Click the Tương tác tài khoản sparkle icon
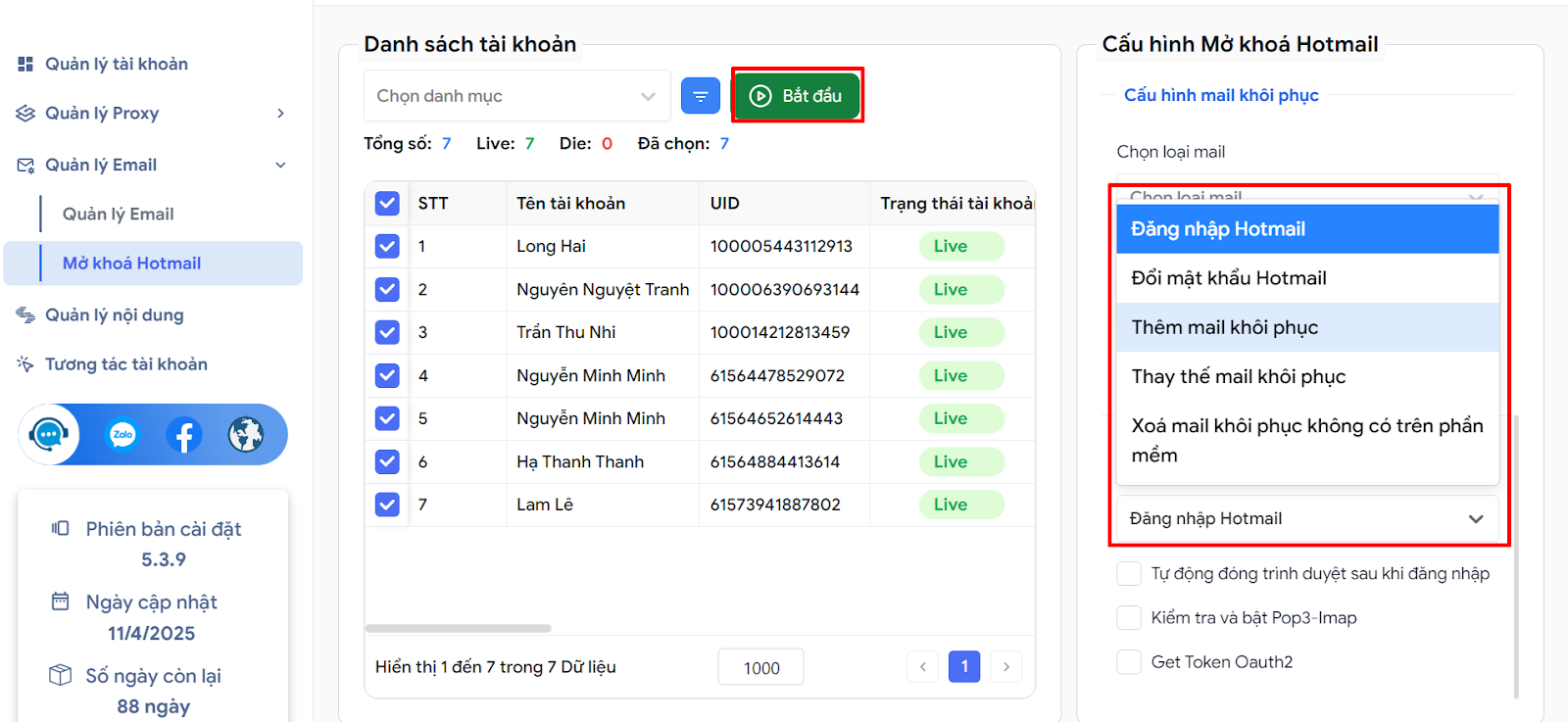This screenshot has height=722, width=1568. coord(25,364)
